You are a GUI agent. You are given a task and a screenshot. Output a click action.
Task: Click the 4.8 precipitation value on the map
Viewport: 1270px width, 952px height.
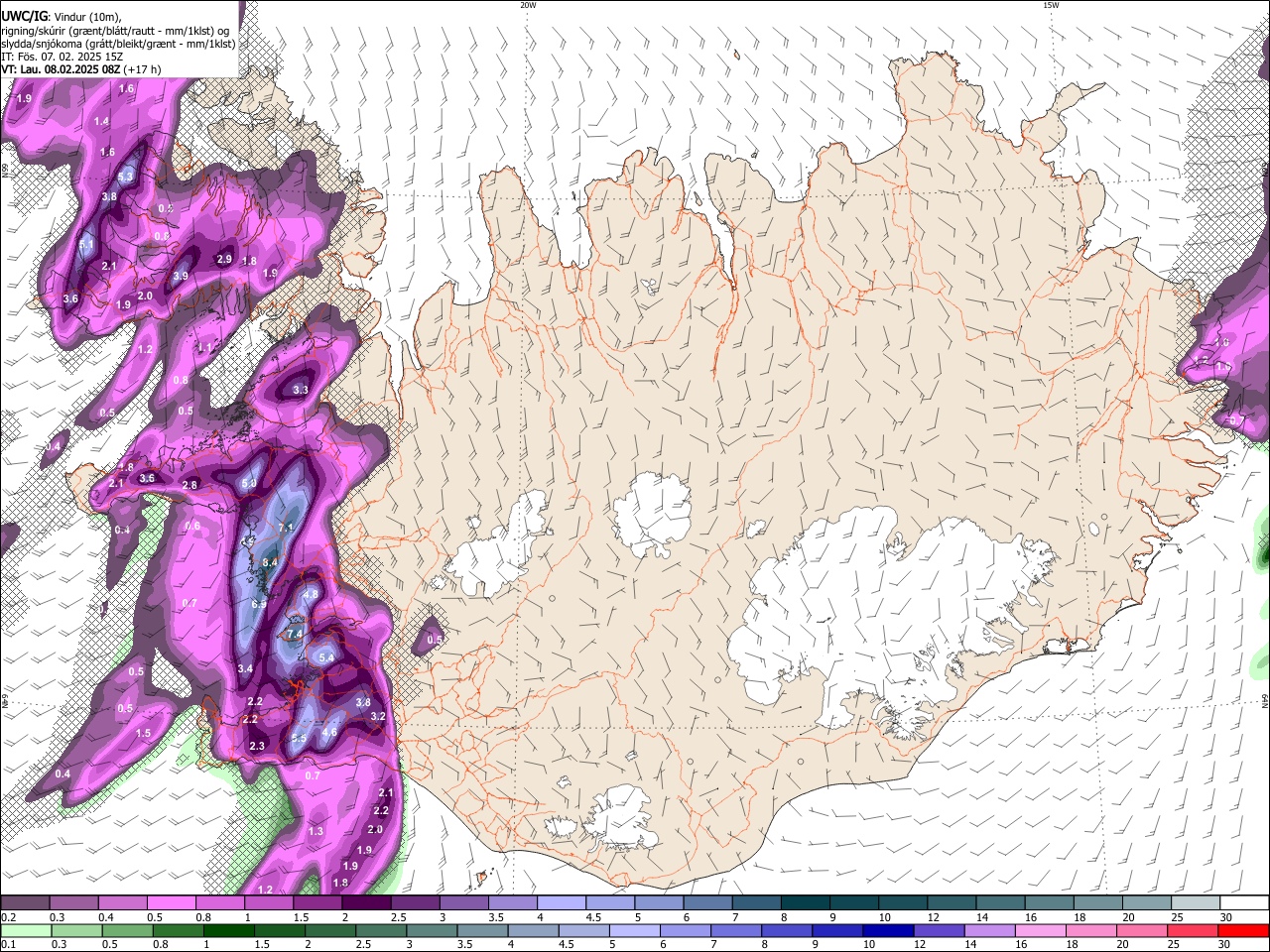311,594
